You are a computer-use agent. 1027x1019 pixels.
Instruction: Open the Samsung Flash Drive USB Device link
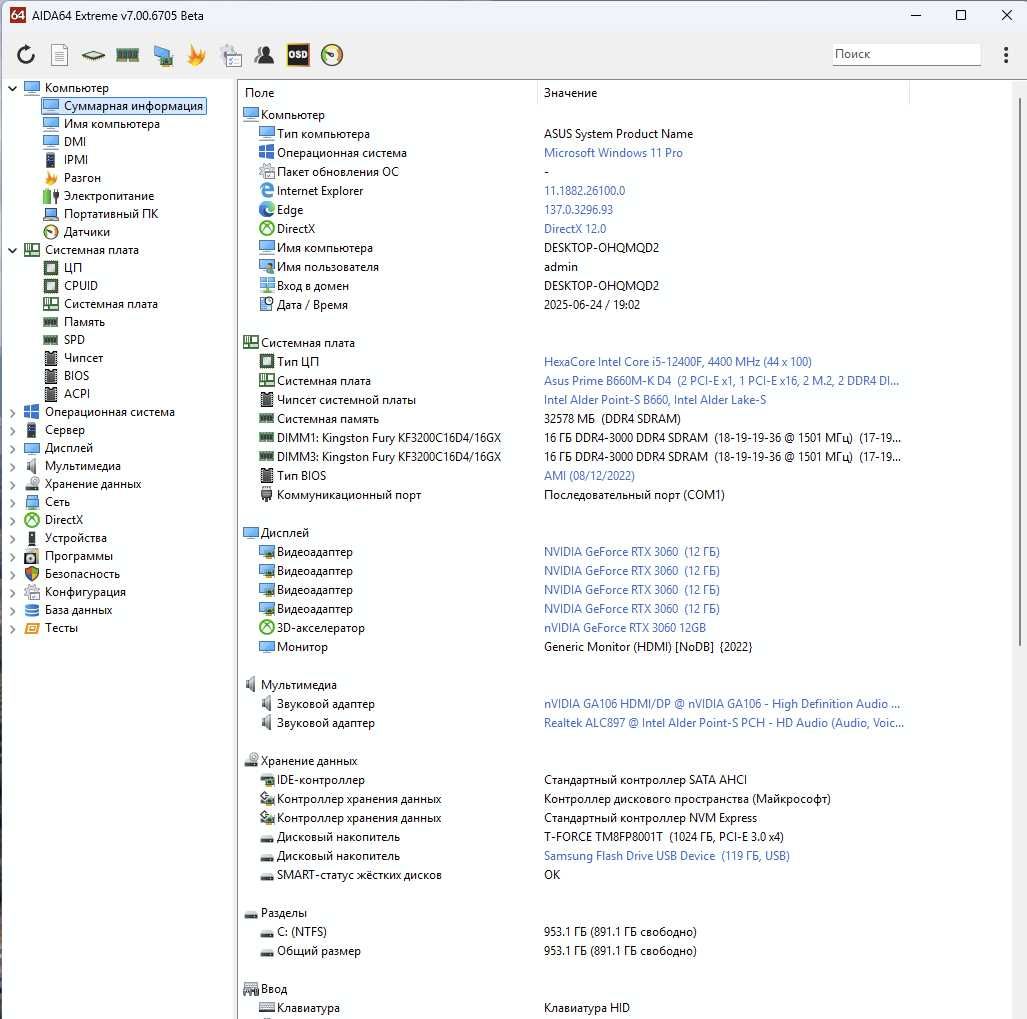[666, 856]
